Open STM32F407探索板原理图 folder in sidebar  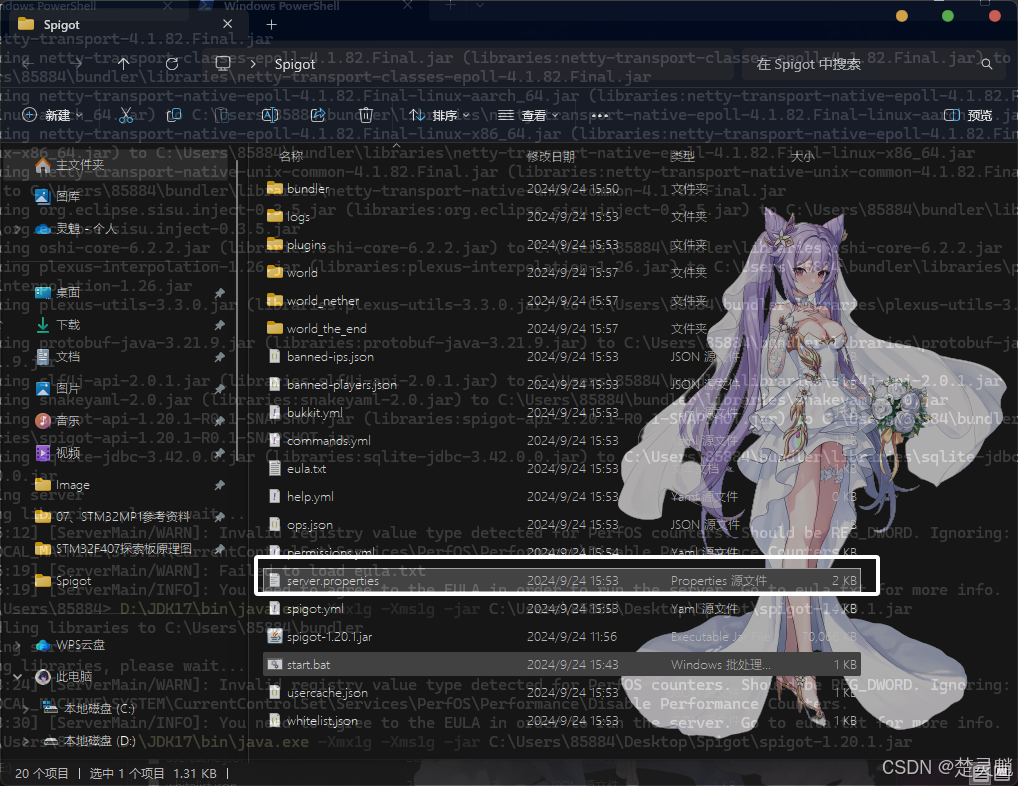[x=114, y=548]
